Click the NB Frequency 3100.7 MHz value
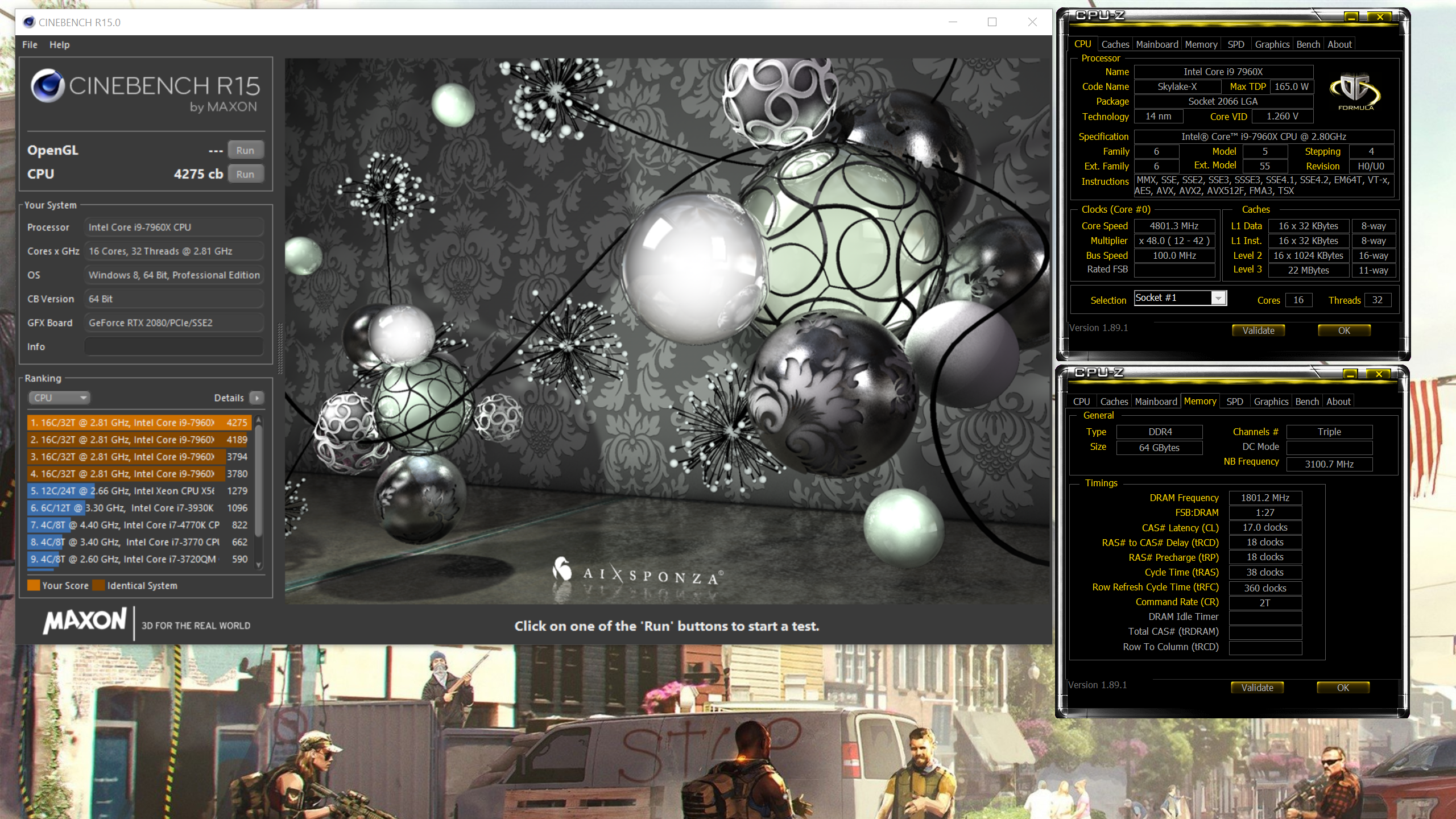The image size is (1456, 819). pyautogui.click(x=1329, y=464)
